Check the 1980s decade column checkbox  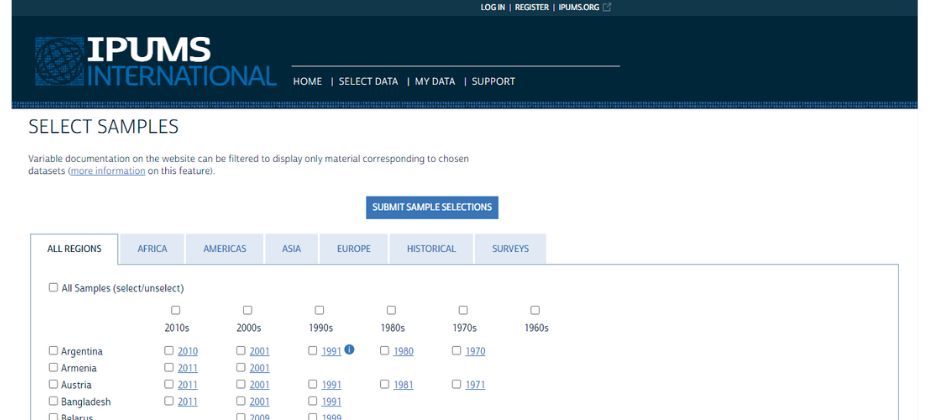391,310
